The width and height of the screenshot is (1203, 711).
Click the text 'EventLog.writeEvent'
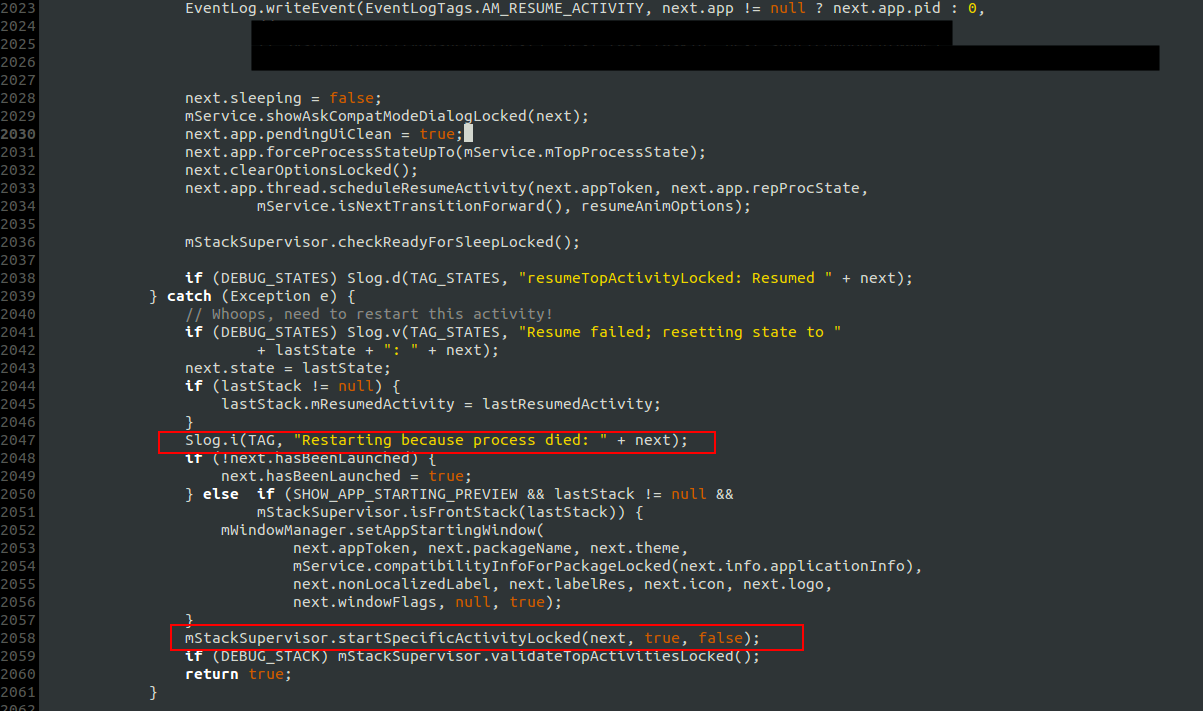click(x=270, y=8)
